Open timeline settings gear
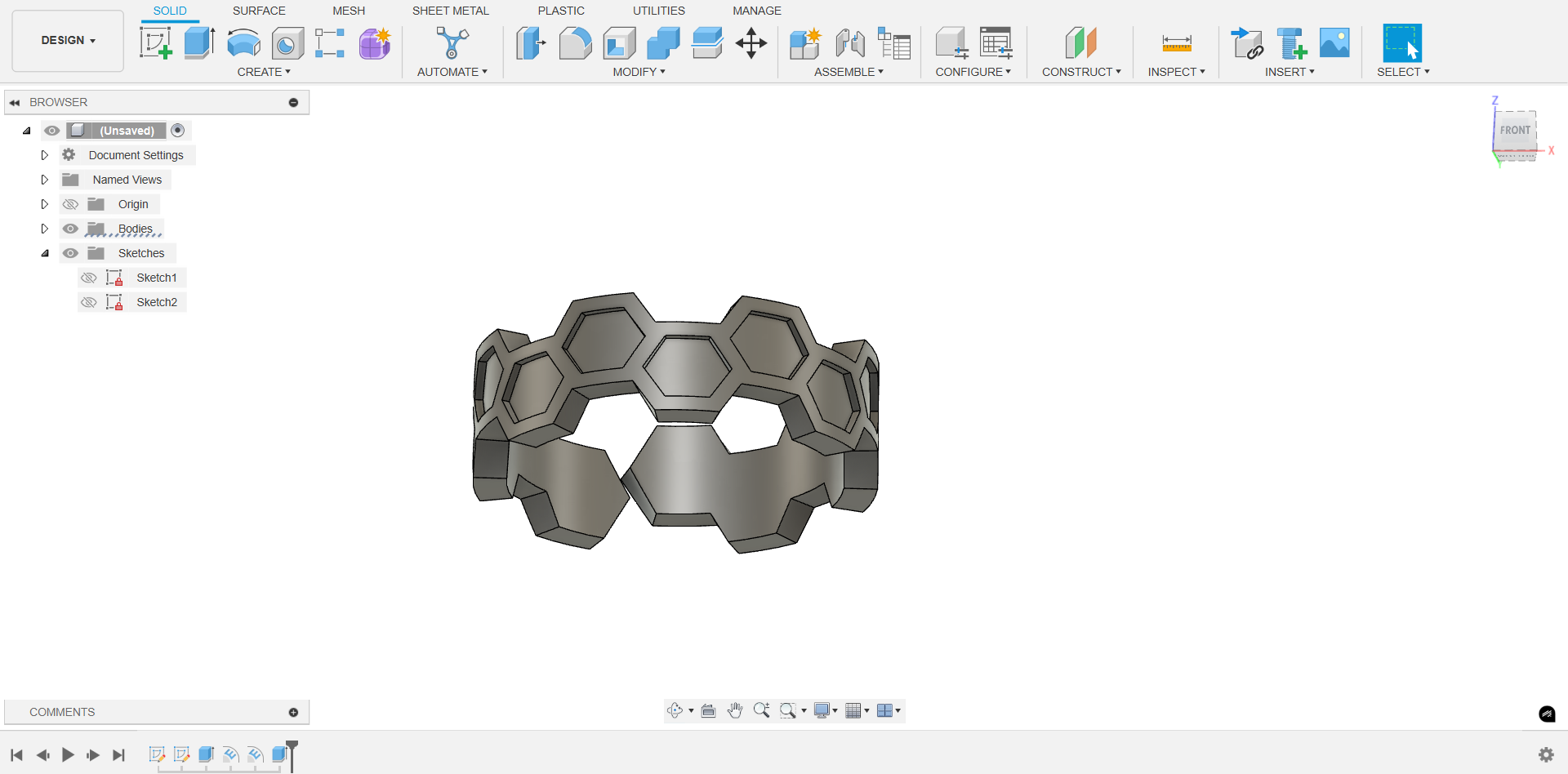 (x=1546, y=754)
